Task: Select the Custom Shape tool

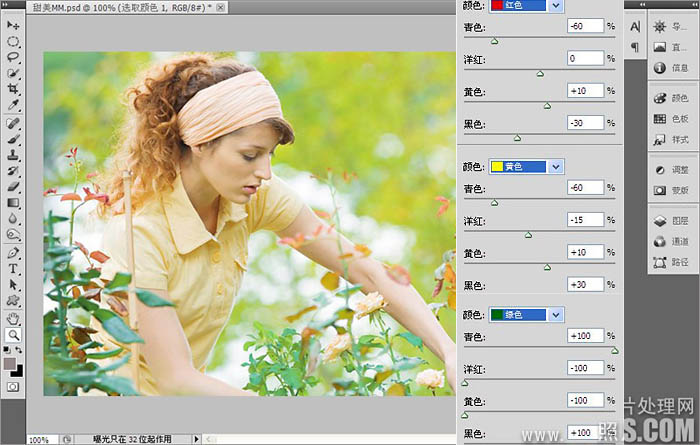Action: pos(13,300)
